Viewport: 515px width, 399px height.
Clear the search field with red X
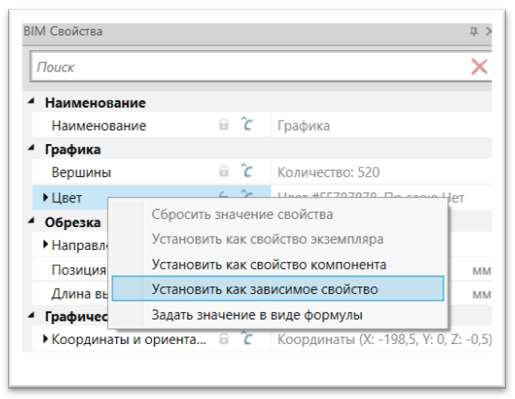tap(479, 66)
